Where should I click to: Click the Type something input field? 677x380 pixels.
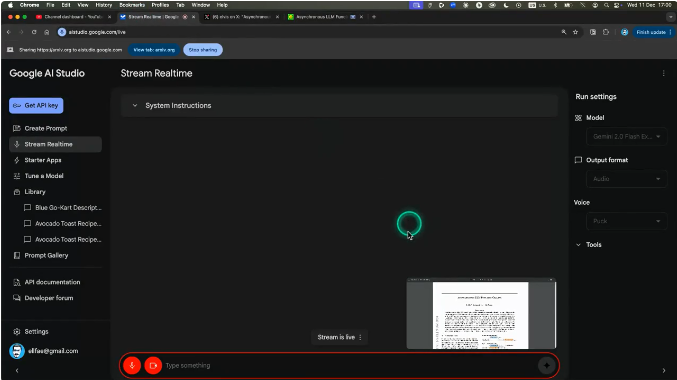pyautogui.click(x=350, y=365)
